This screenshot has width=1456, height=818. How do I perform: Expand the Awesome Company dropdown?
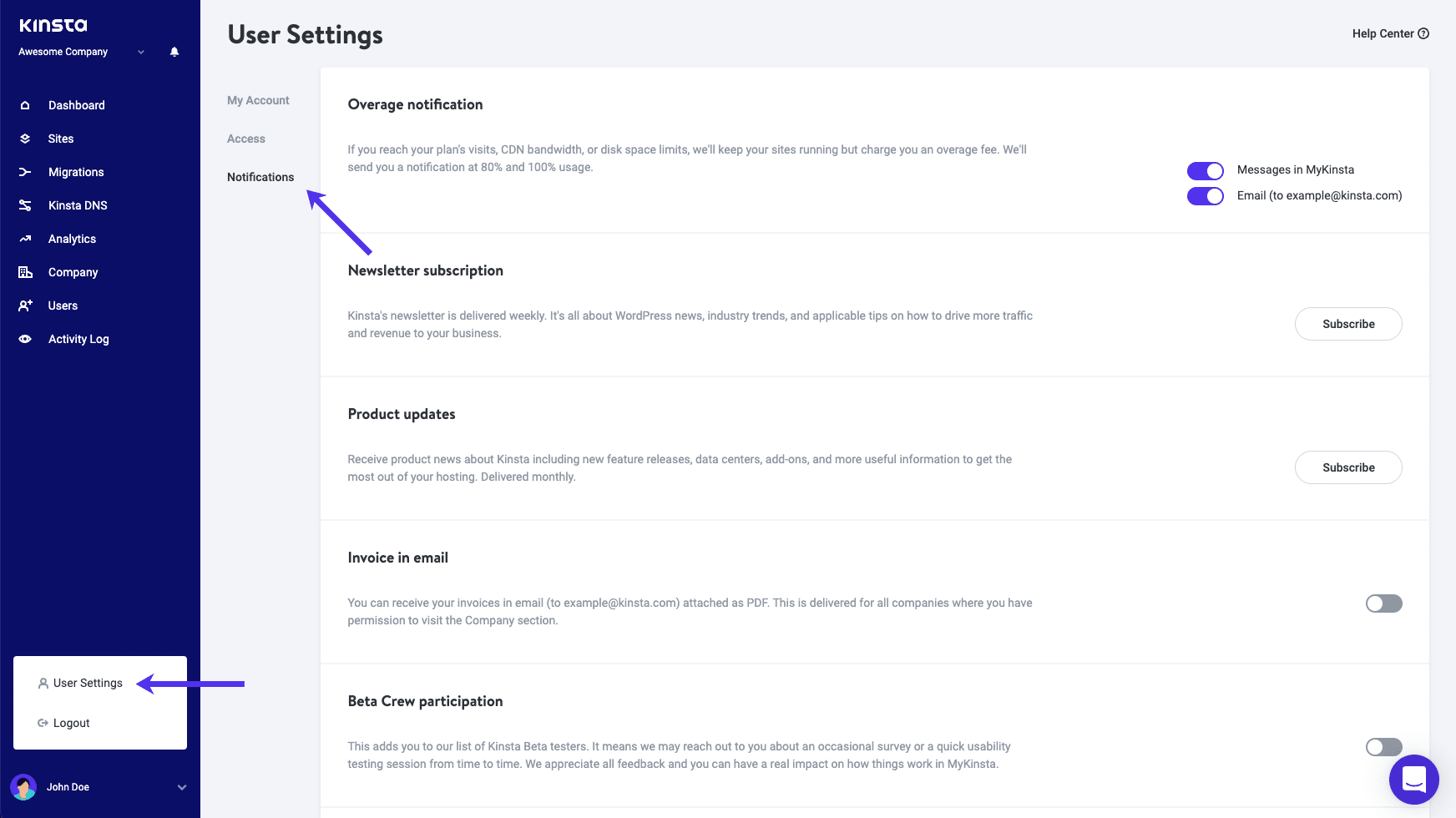point(141,52)
